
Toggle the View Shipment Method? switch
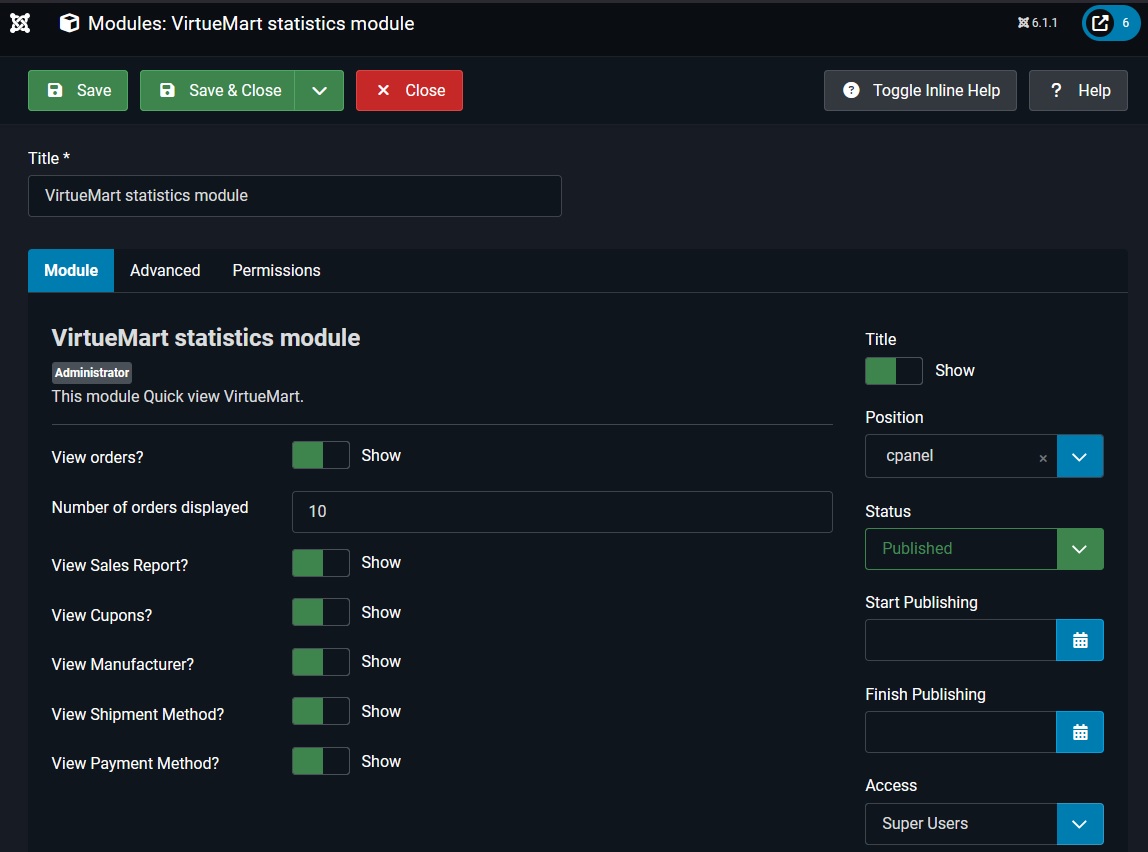321,711
